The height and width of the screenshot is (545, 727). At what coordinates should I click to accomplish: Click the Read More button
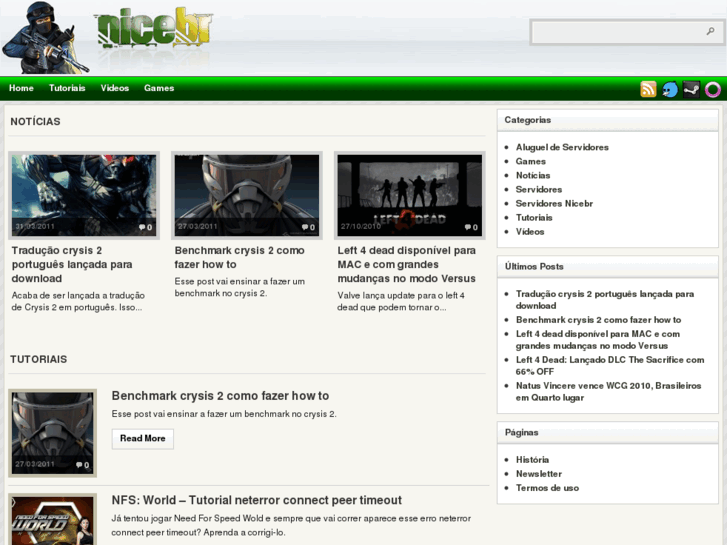click(143, 439)
